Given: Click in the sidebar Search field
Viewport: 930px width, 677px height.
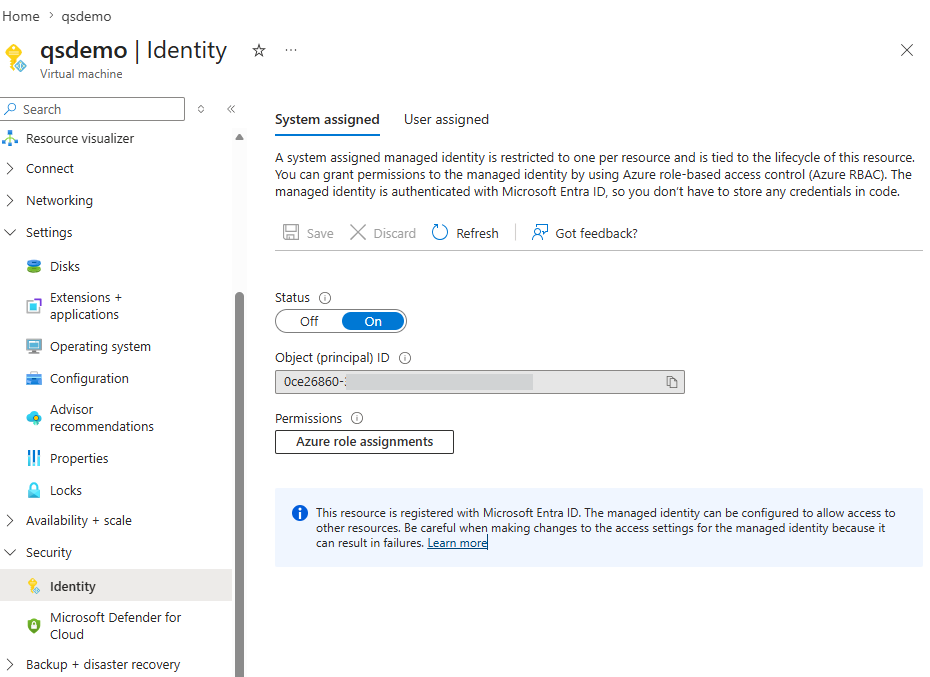Looking at the screenshot, I should click(x=93, y=109).
